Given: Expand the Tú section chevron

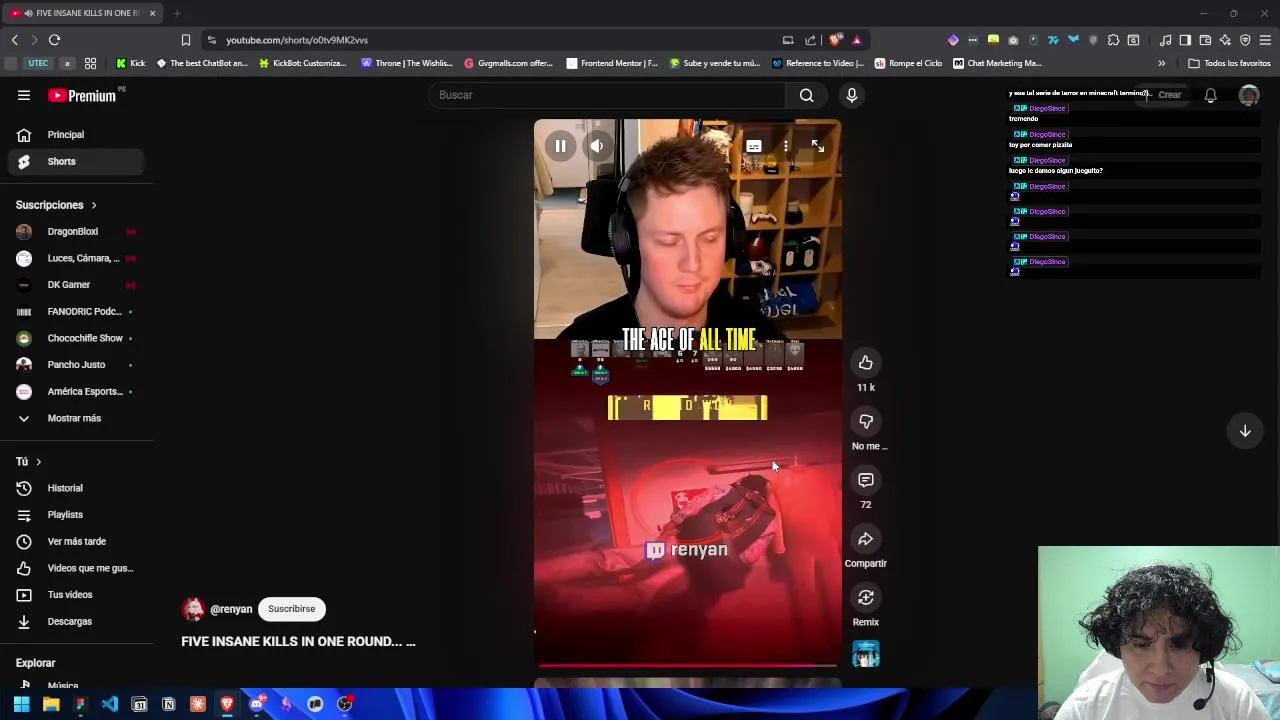Looking at the screenshot, I should pos(38,462).
